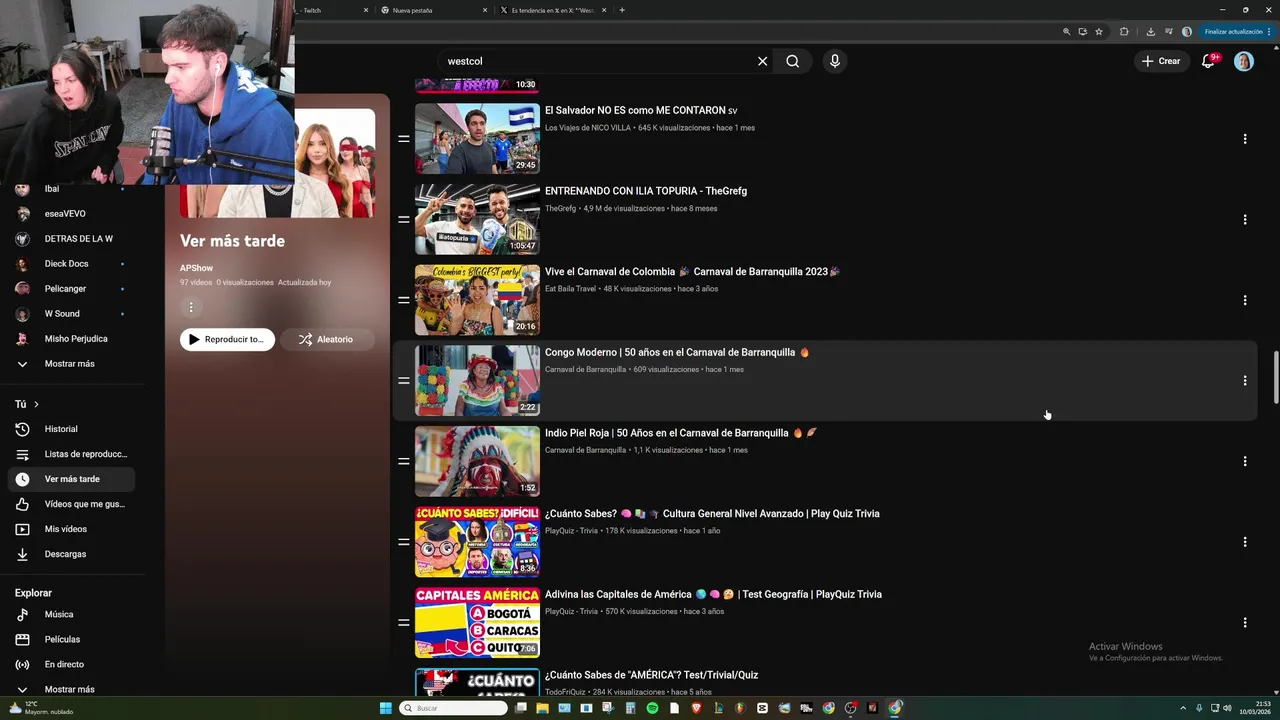The image size is (1280, 720).
Task: Open options menu for Adivina las Capitales de América
Action: click(1245, 622)
